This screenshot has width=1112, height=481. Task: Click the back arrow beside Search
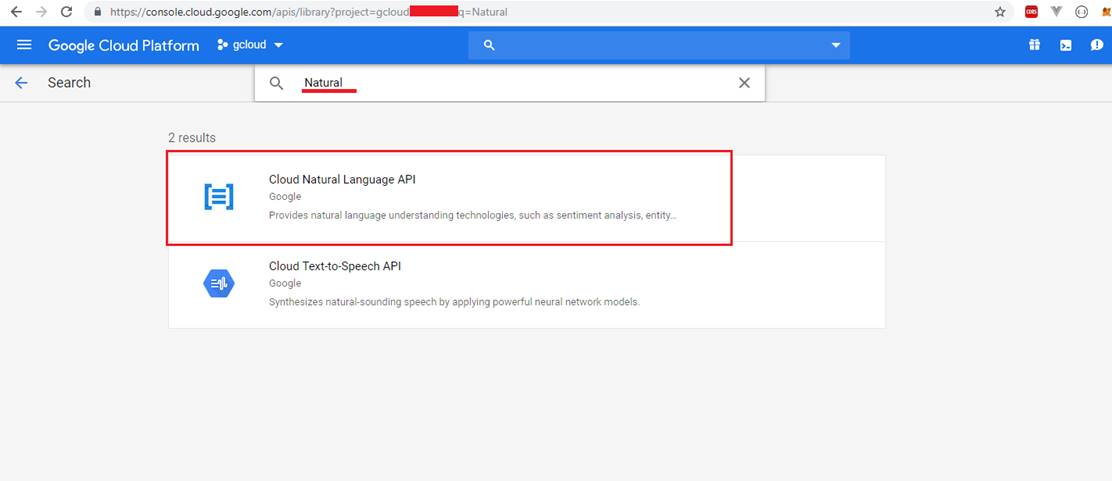[x=21, y=83]
